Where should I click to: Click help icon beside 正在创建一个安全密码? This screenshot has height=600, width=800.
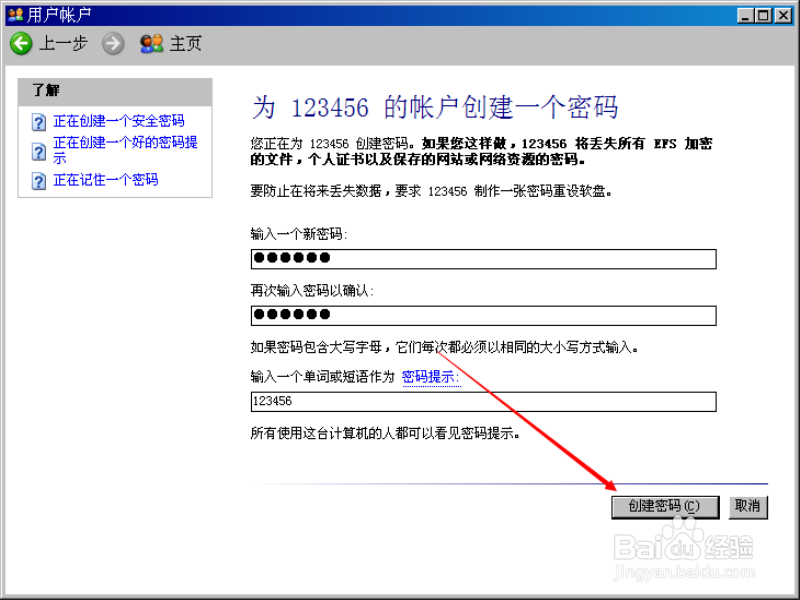pos(39,122)
